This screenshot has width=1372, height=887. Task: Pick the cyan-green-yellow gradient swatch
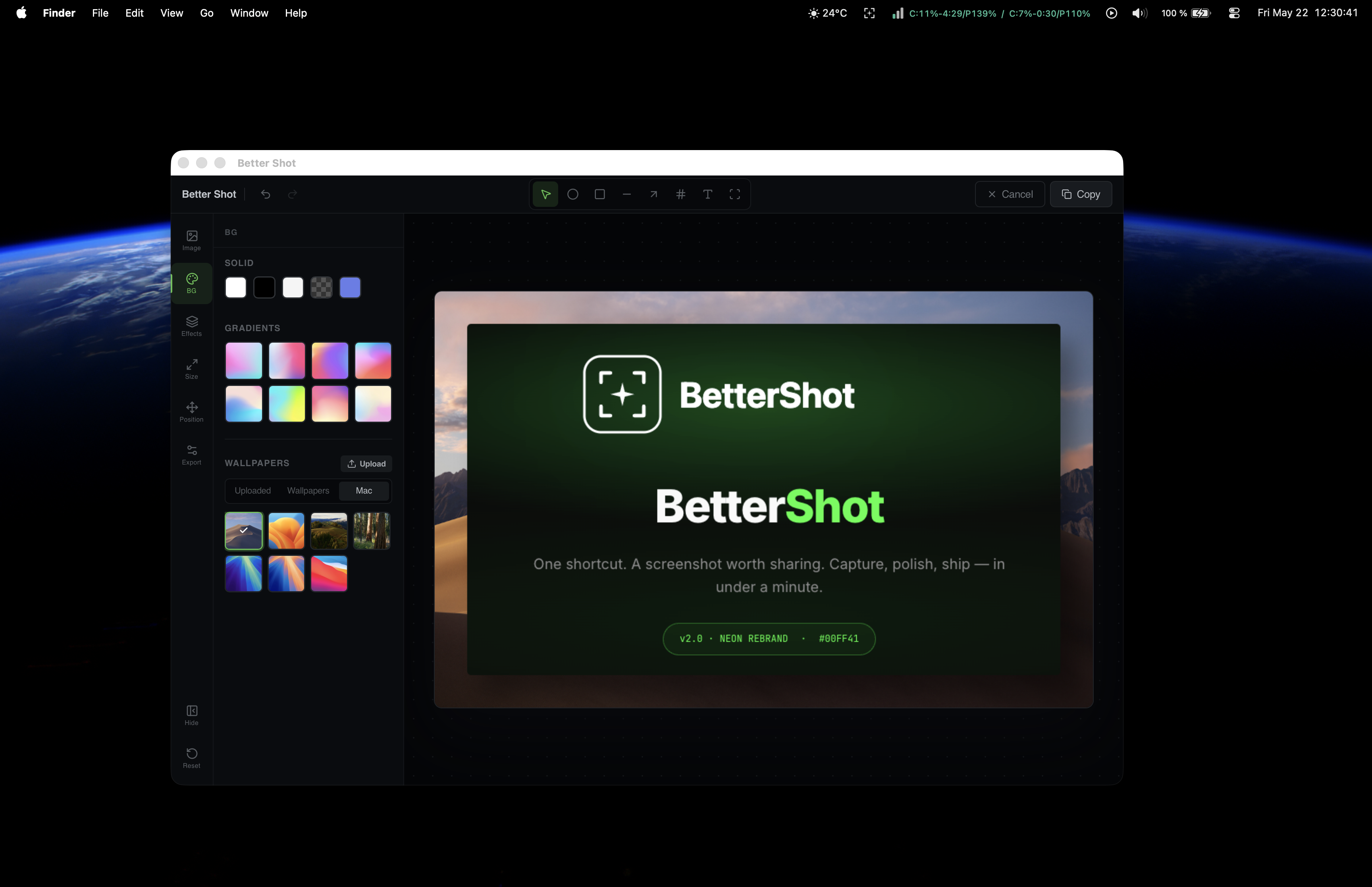pyautogui.click(x=287, y=404)
